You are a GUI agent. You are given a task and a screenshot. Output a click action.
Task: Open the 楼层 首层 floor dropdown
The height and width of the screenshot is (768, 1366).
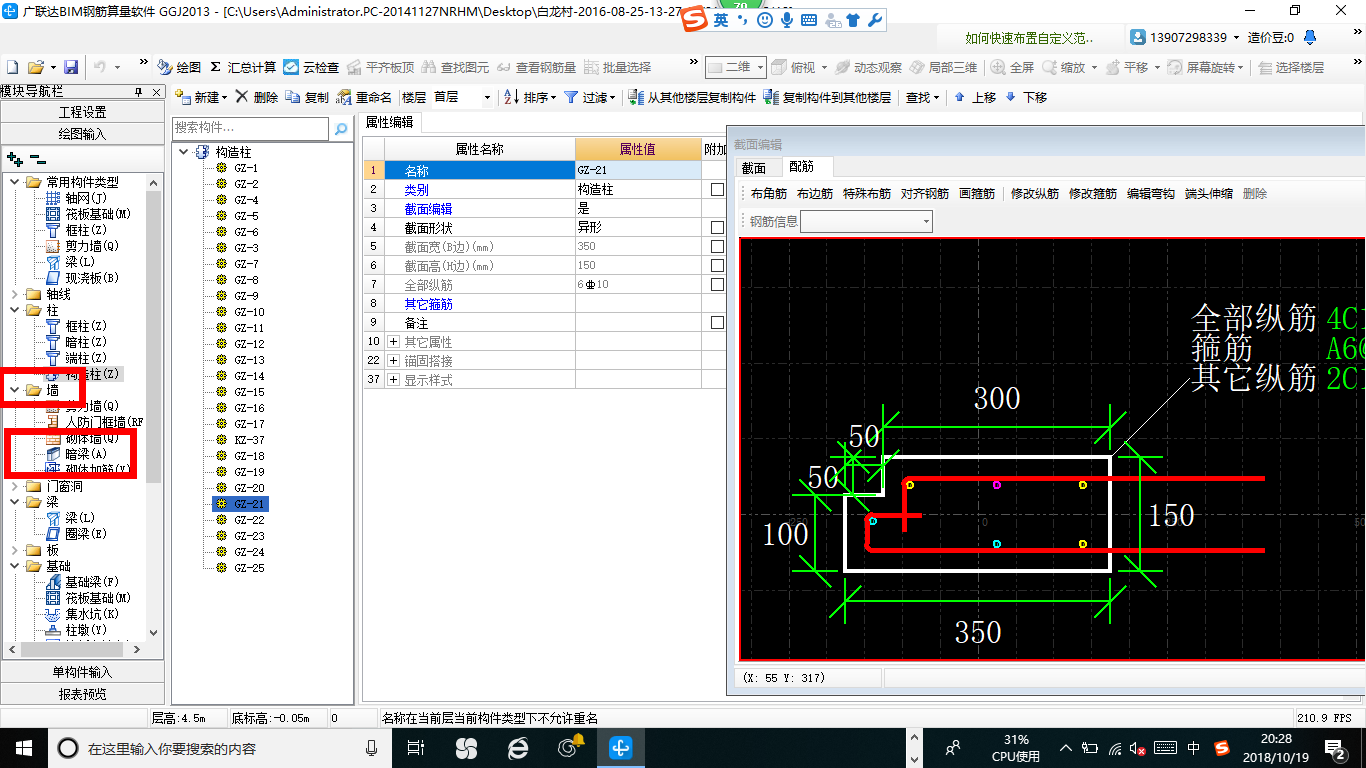(x=488, y=98)
